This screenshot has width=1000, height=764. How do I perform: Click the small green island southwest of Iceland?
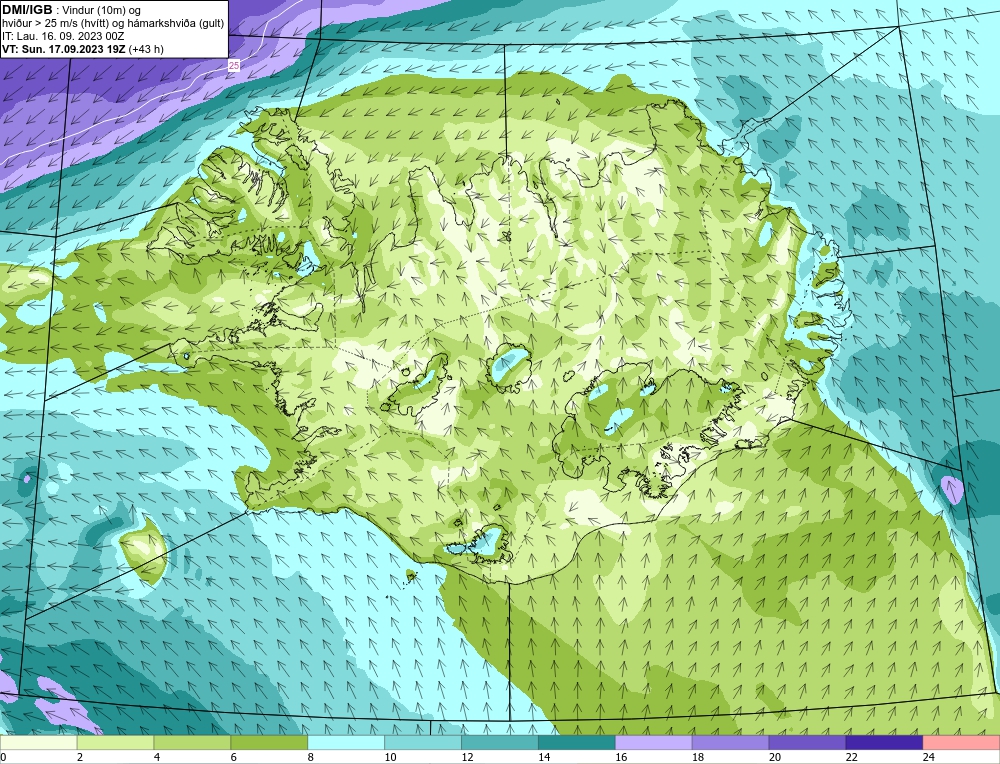pos(145,552)
